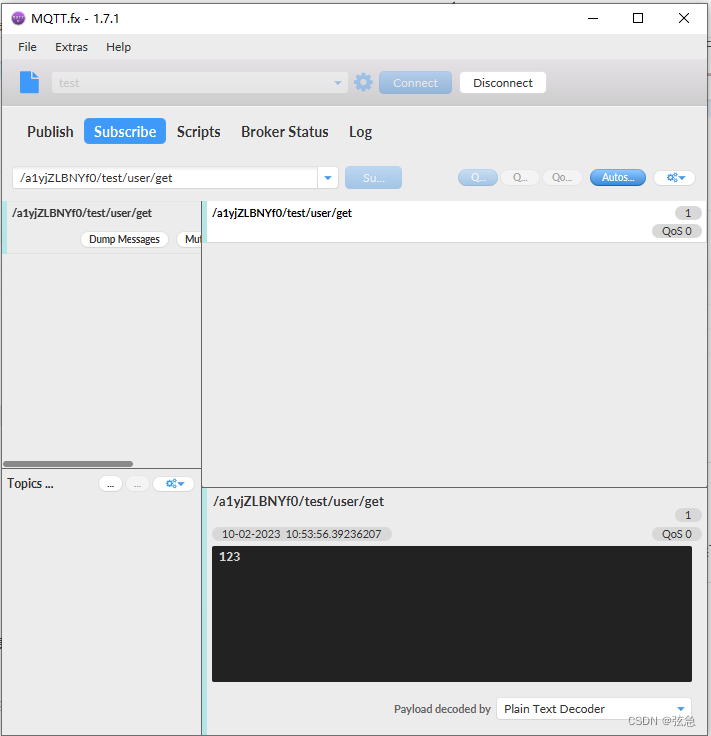Open subscribe options gears dropdown

(x=674, y=177)
